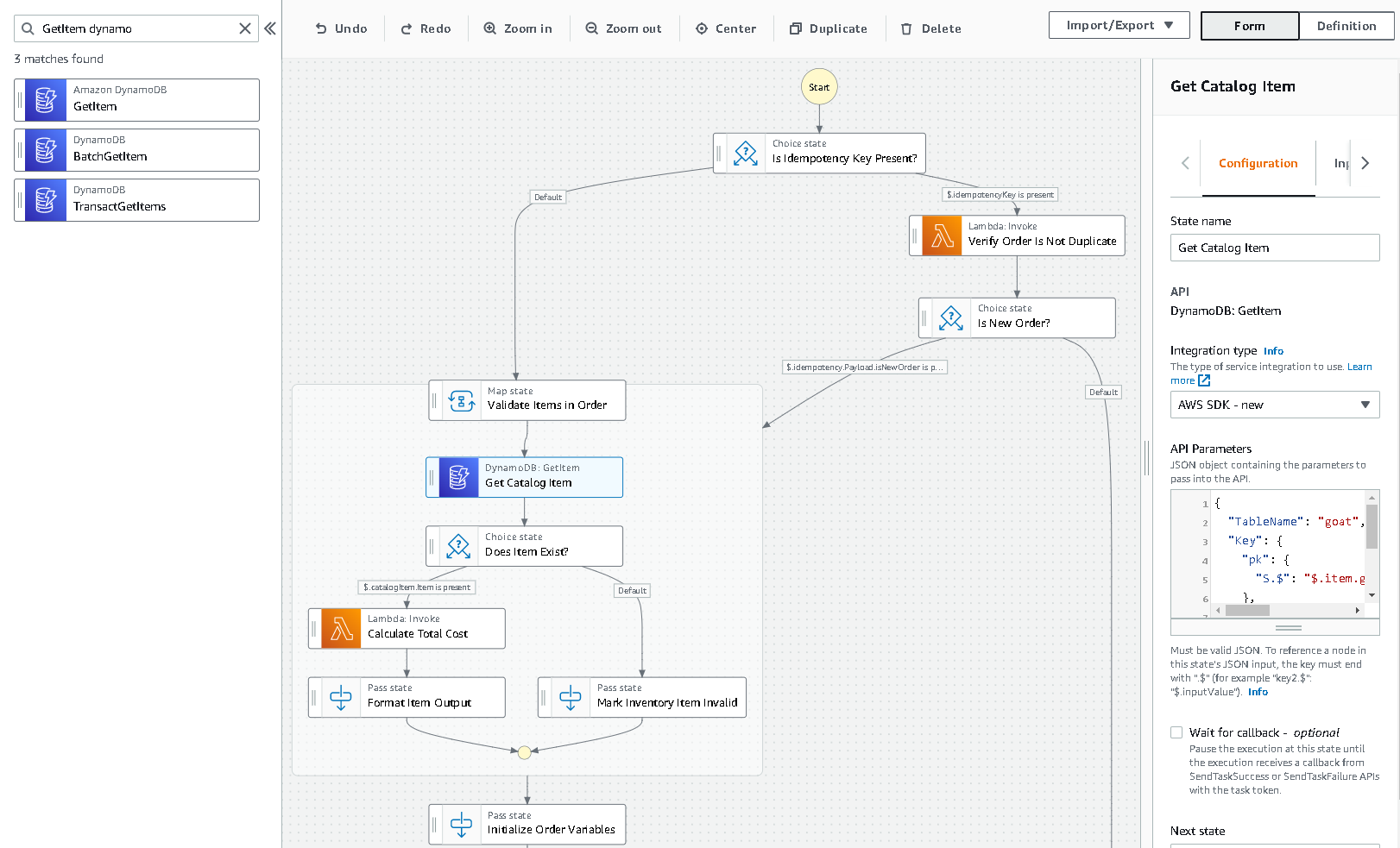Clear the search box text
The height and width of the screenshot is (848, 1400).
[x=245, y=28]
